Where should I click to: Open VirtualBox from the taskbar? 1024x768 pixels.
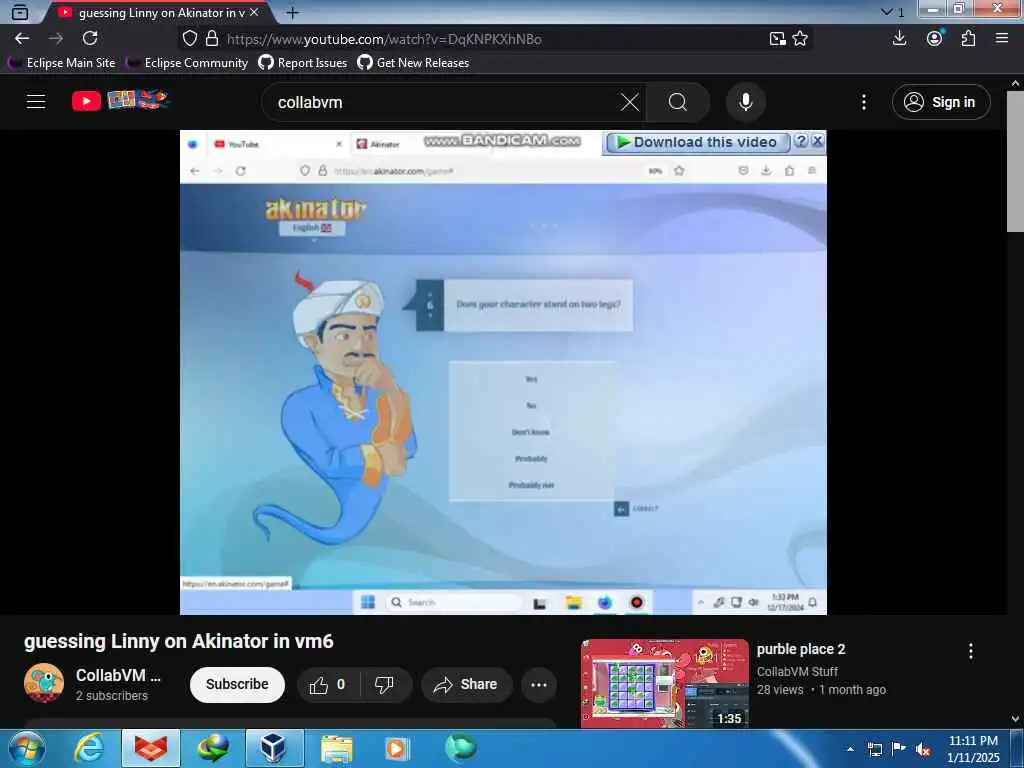(274, 748)
